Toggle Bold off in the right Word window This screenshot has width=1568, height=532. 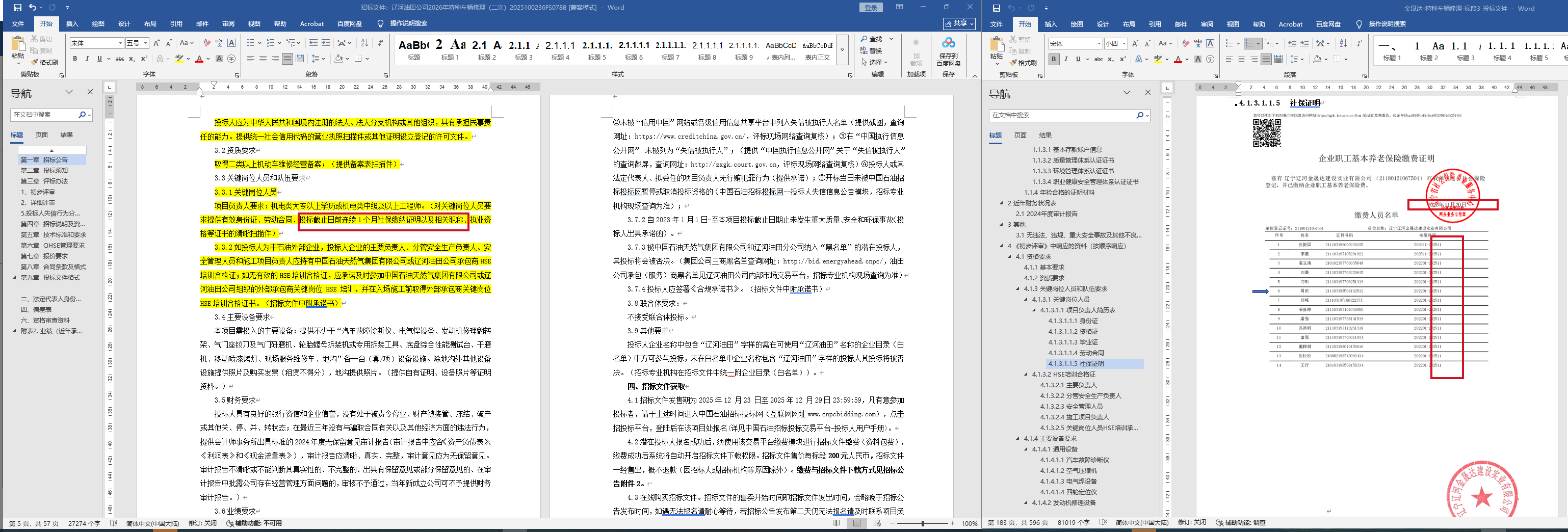tap(1053, 59)
